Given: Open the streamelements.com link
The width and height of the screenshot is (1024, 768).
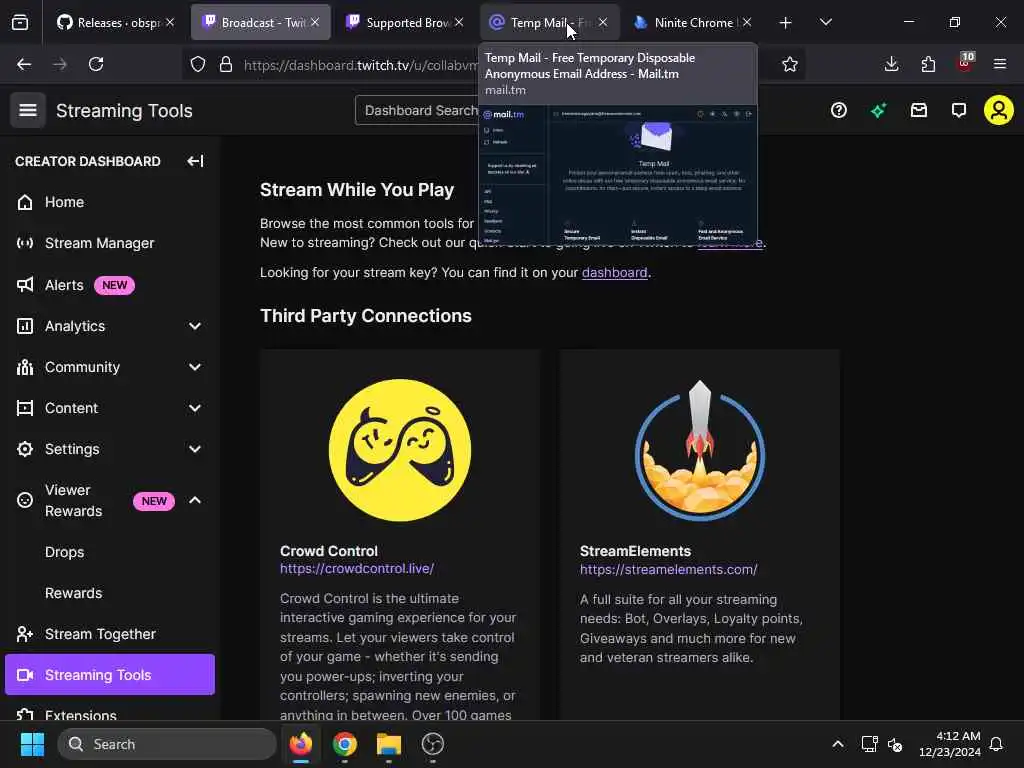Looking at the screenshot, I should pyautogui.click(x=668, y=569).
